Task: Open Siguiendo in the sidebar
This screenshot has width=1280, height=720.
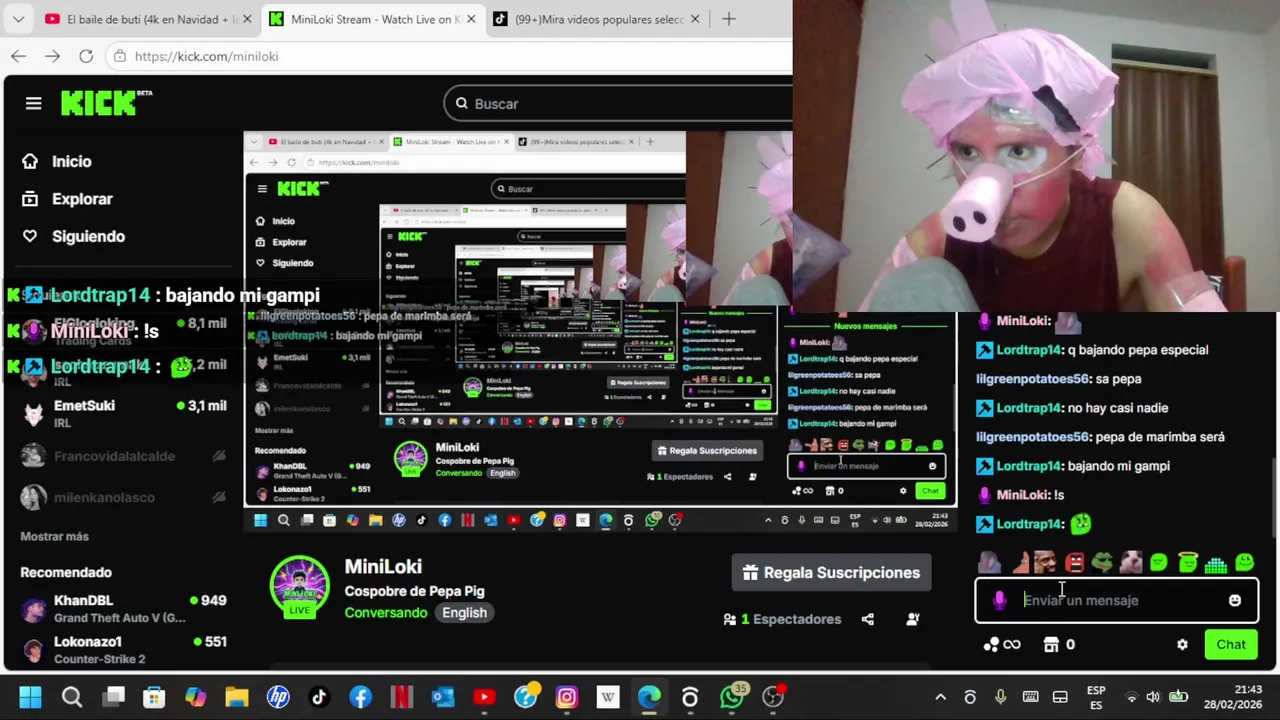Action: pyautogui.click(x=74, y=236)
